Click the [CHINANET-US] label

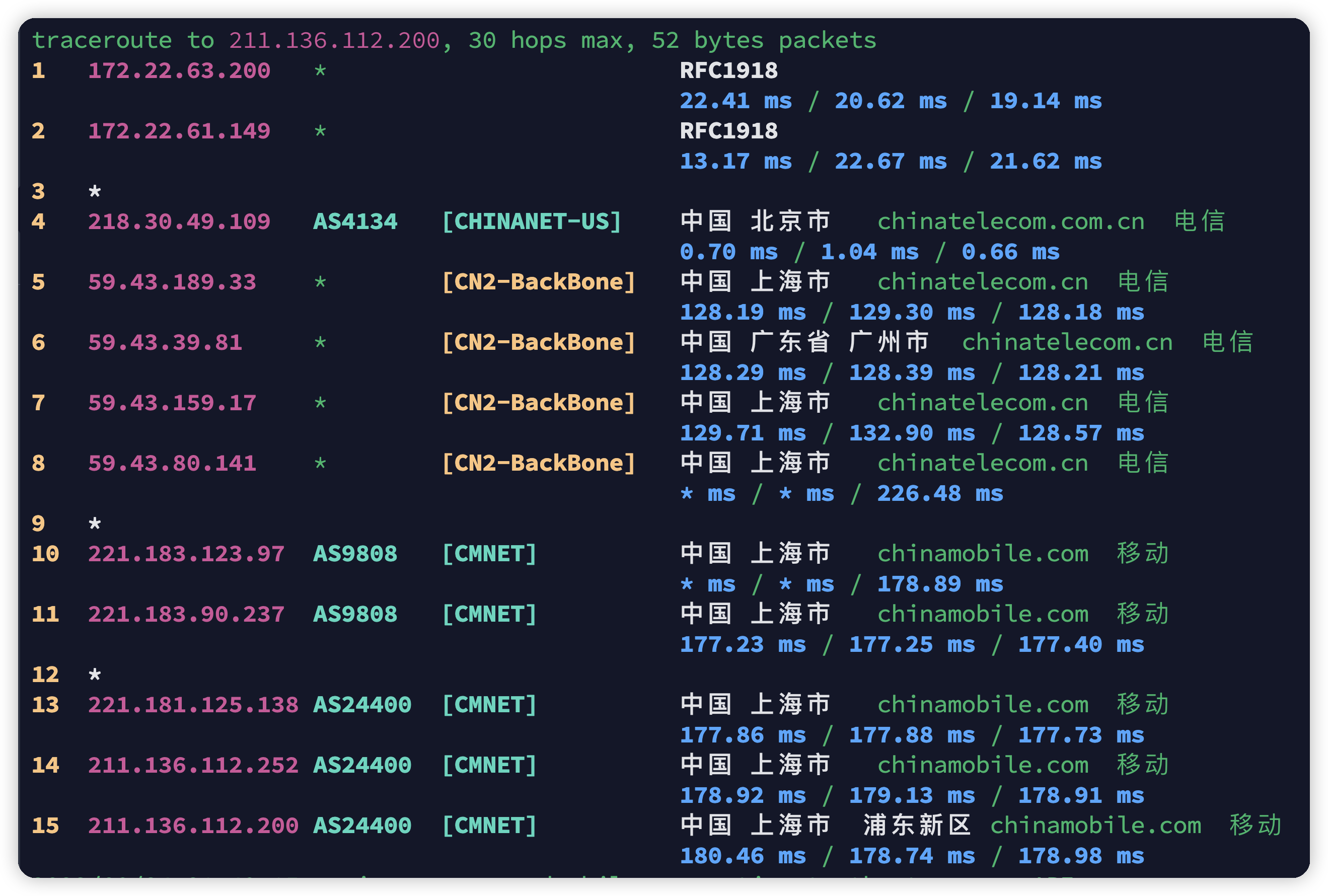click(x=532, y=221)
